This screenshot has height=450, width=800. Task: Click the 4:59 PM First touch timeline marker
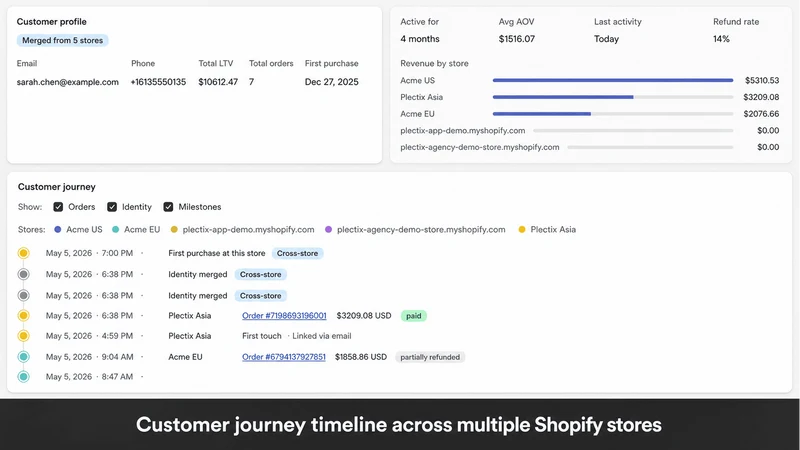coord(23,336)
